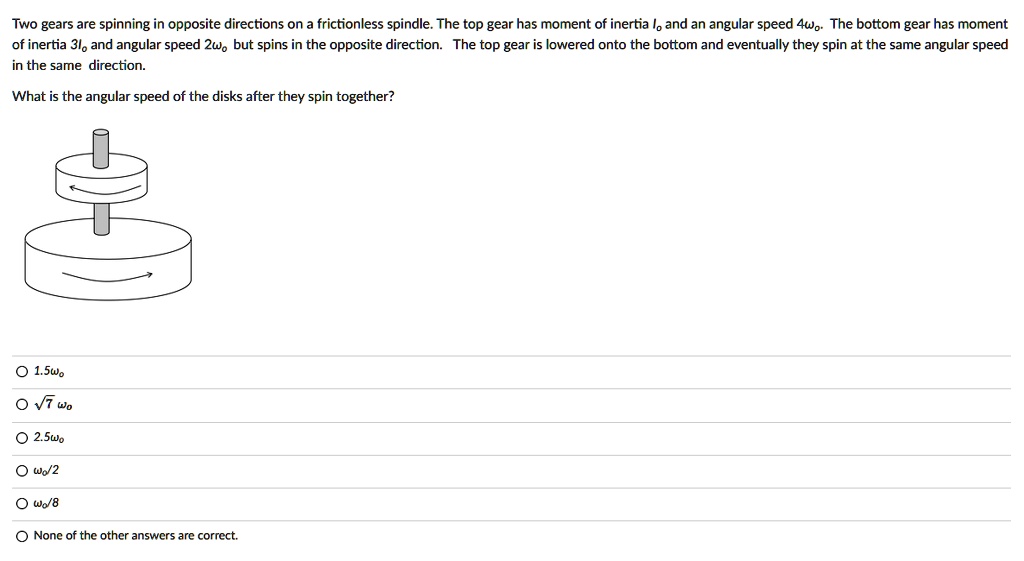
Task: Click the '√7 ω₀' answer label text
Action: 53,405
